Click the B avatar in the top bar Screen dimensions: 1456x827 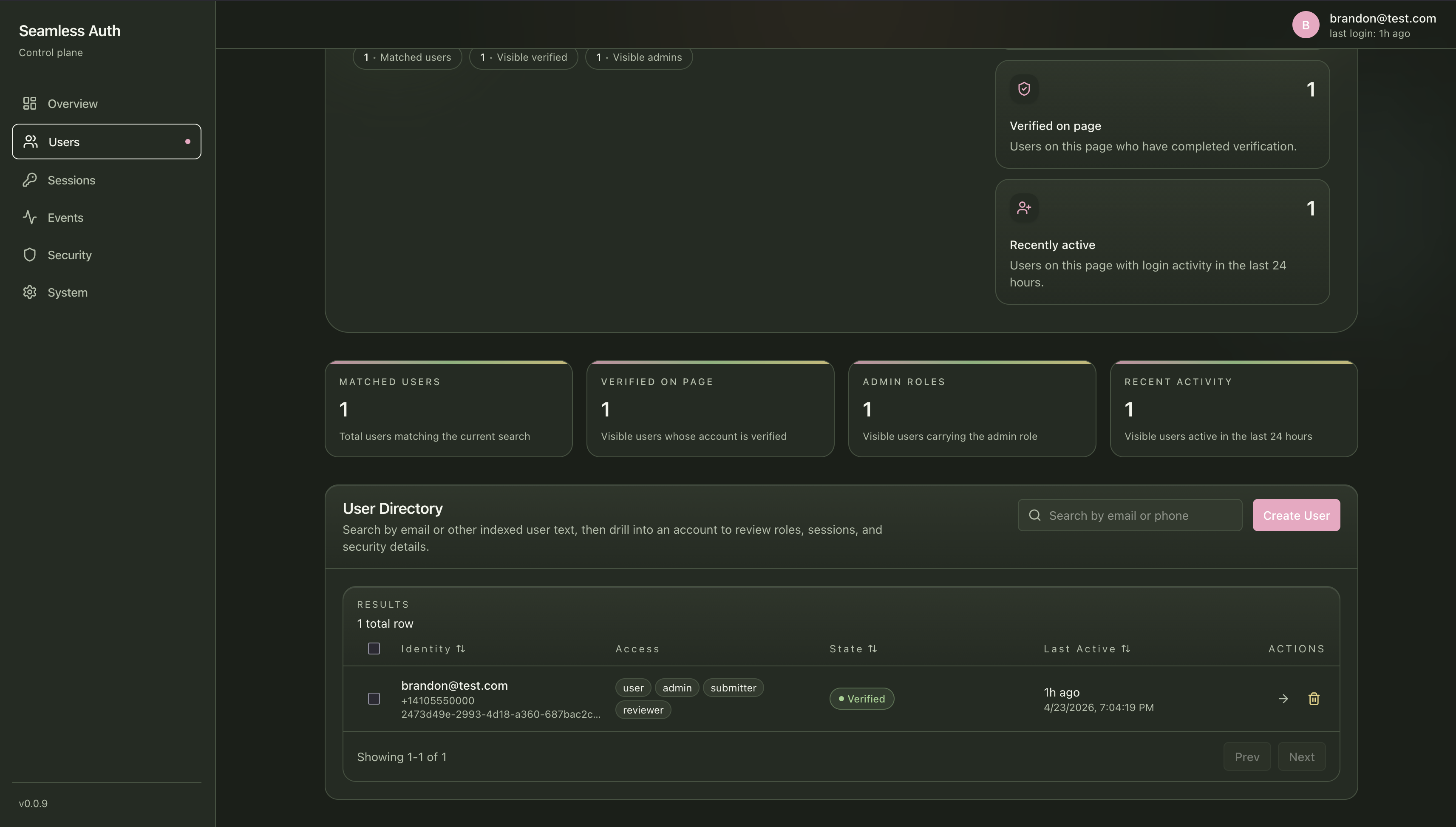click(1306, 25)
